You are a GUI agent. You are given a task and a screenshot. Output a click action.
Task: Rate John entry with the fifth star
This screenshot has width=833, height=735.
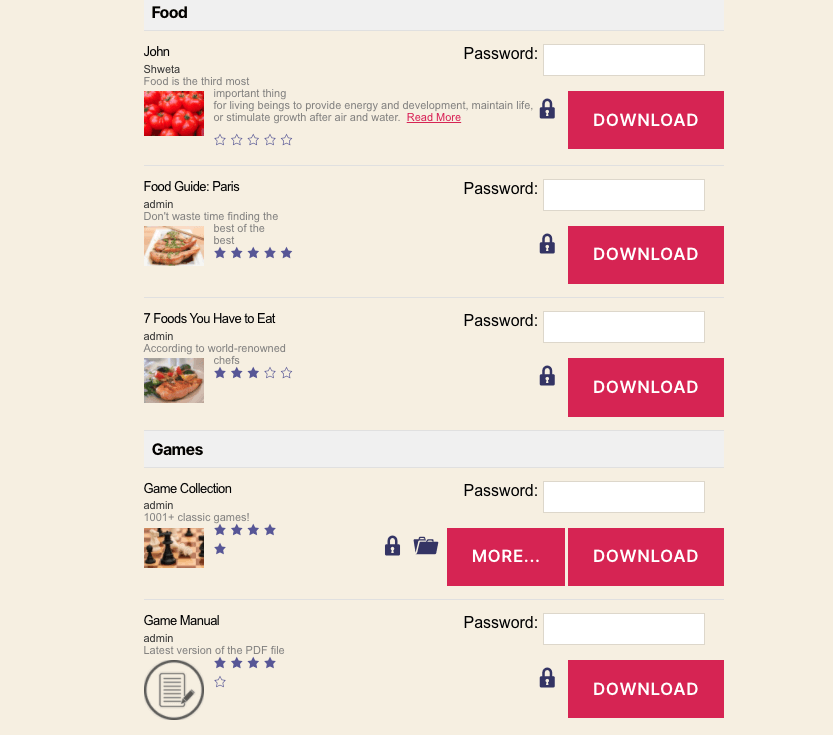click(x=286, y=140)
